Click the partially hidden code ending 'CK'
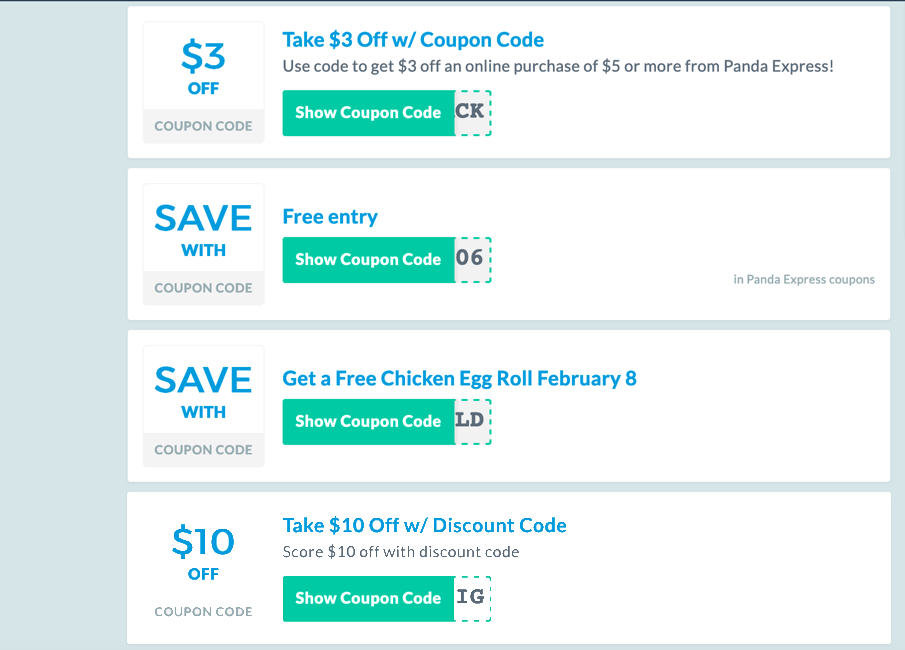This screenshot has width=905, height=650. click(x=471, y=113)
